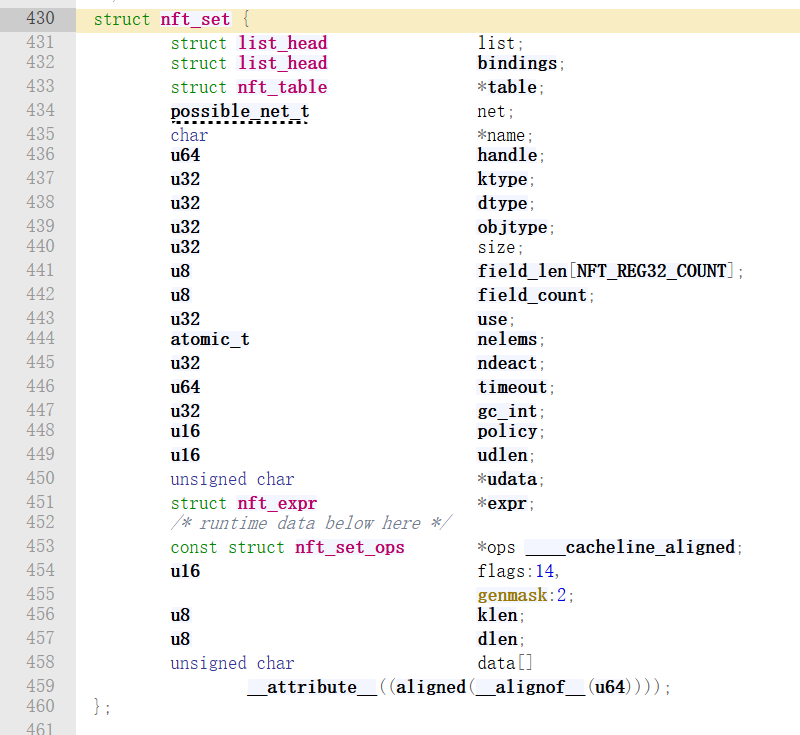Click the '*name' member on line 435
Viewport: 800px width, 735px height.
click(502, 136)
